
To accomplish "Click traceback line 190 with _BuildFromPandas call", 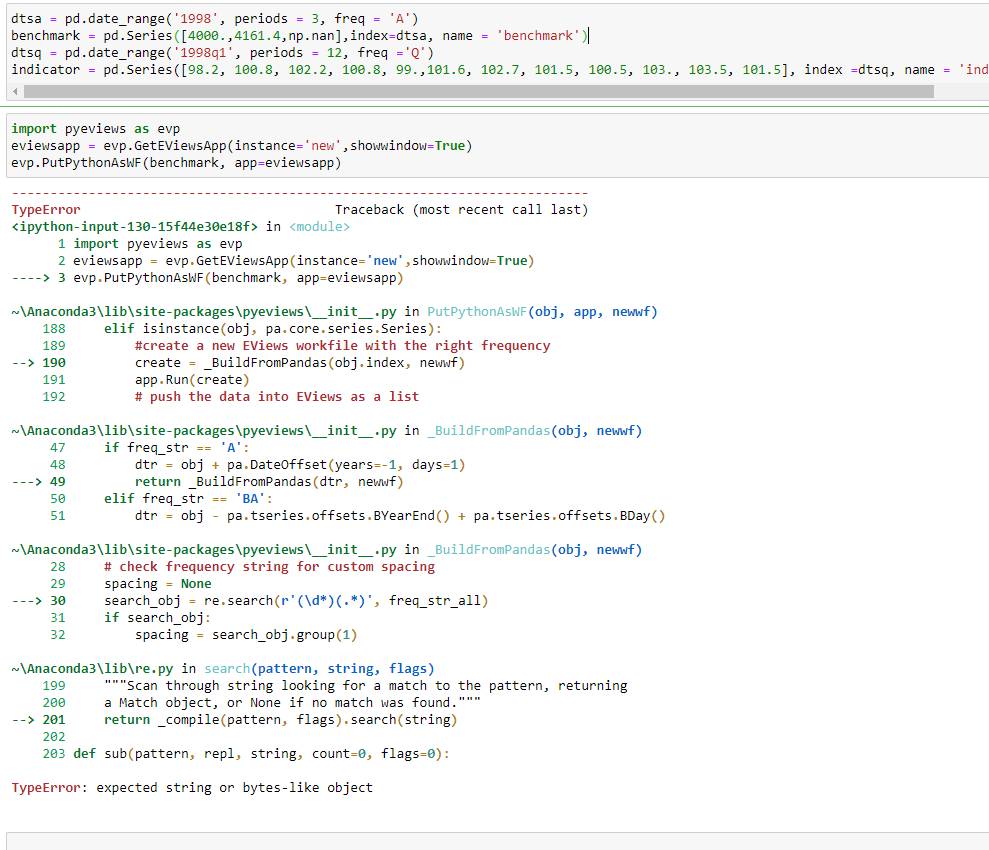I will [300, 363].
